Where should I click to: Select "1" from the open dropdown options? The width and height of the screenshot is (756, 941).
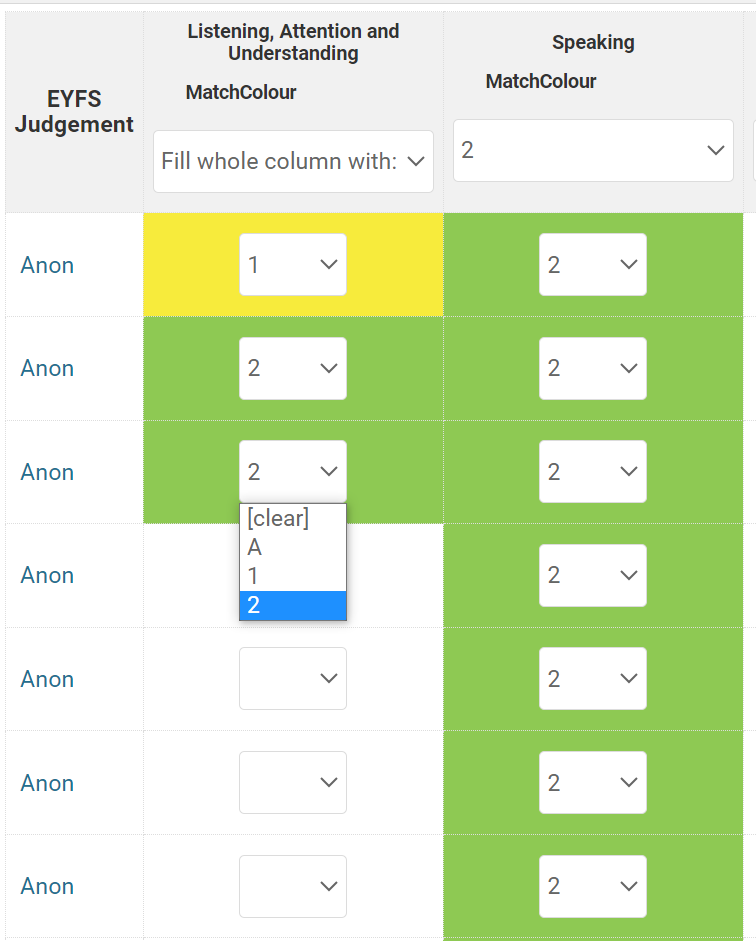(x=253, y=575)
